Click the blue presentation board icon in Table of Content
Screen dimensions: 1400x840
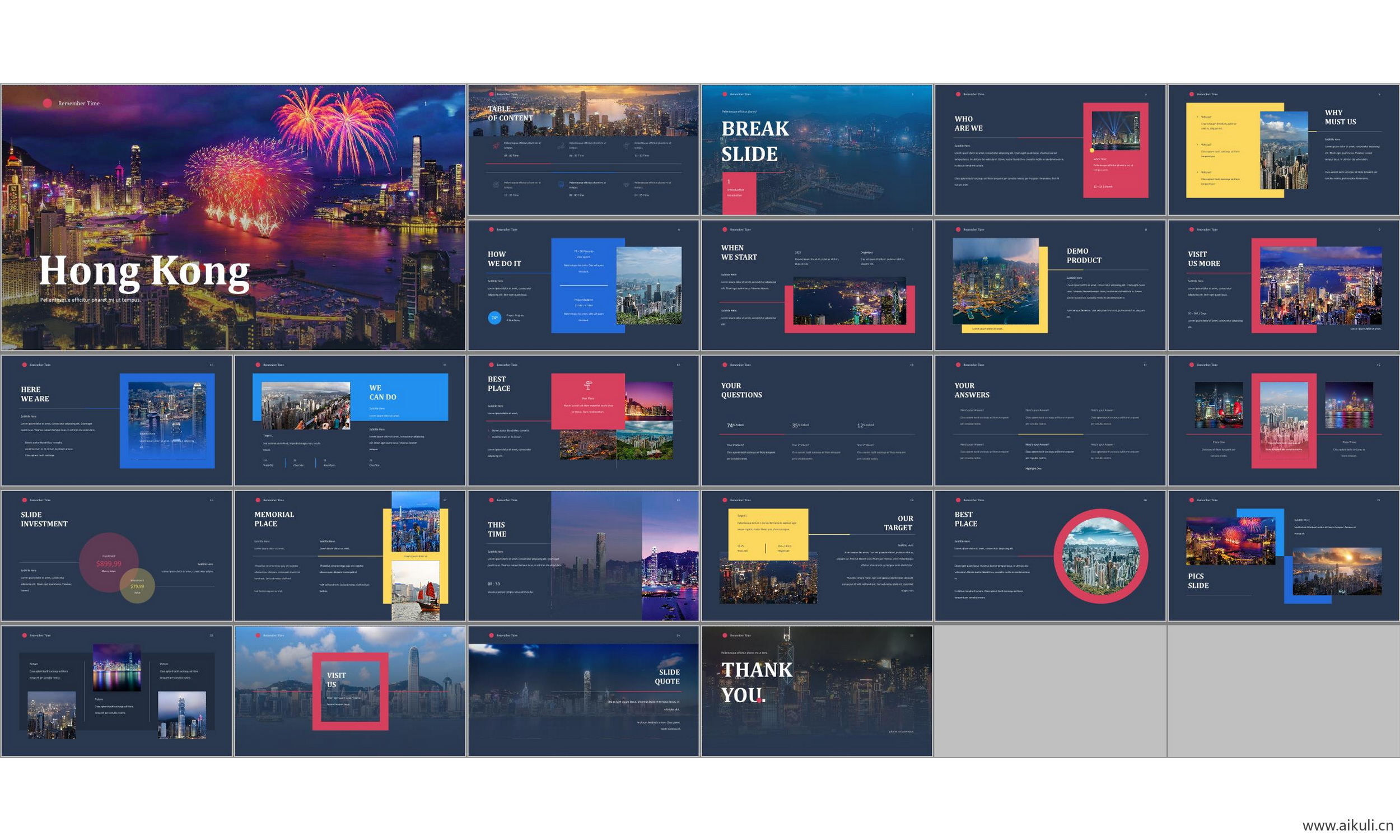(x=561, y=185)
